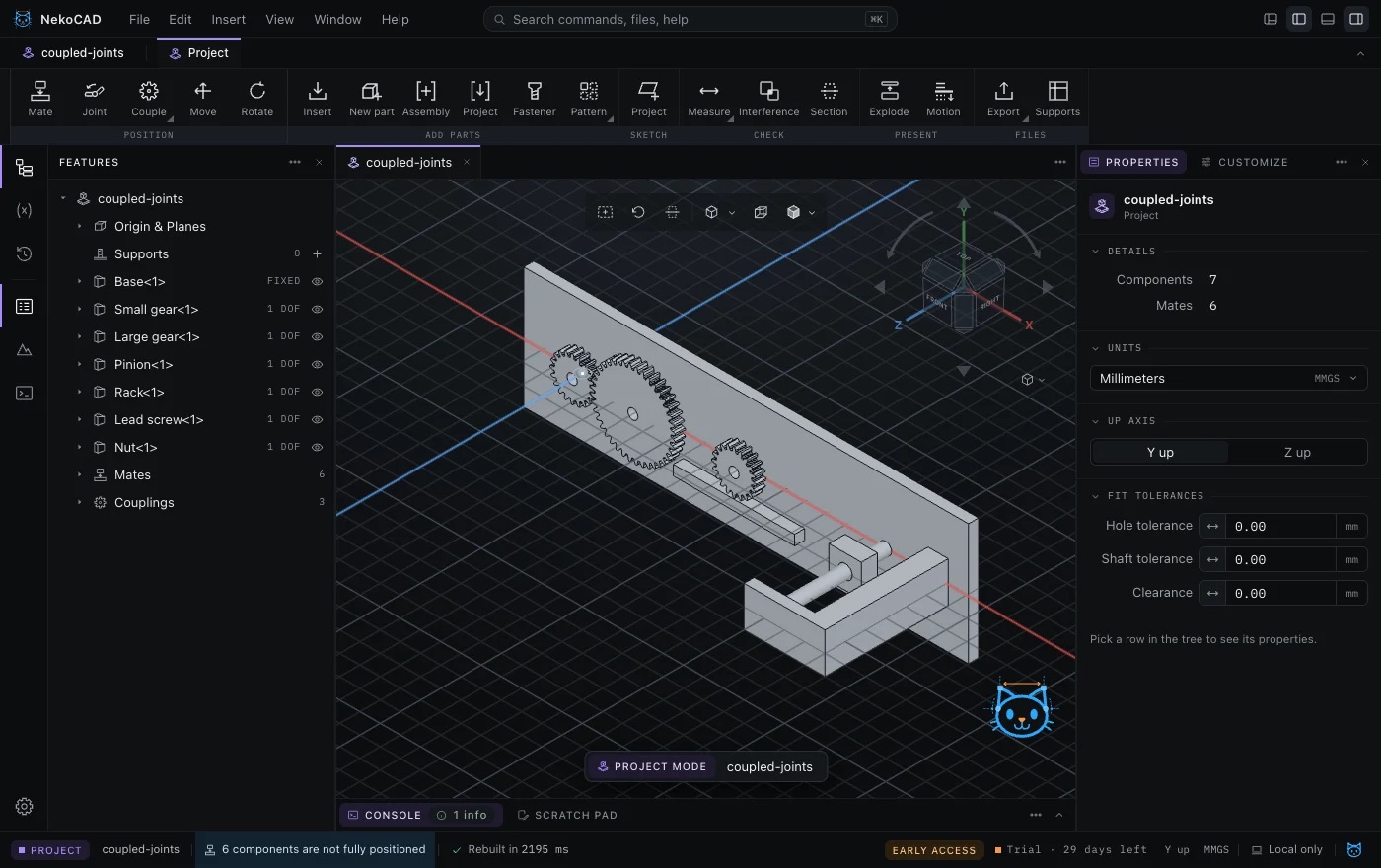Switch to the Scratch Pad tab

[567, 815]
